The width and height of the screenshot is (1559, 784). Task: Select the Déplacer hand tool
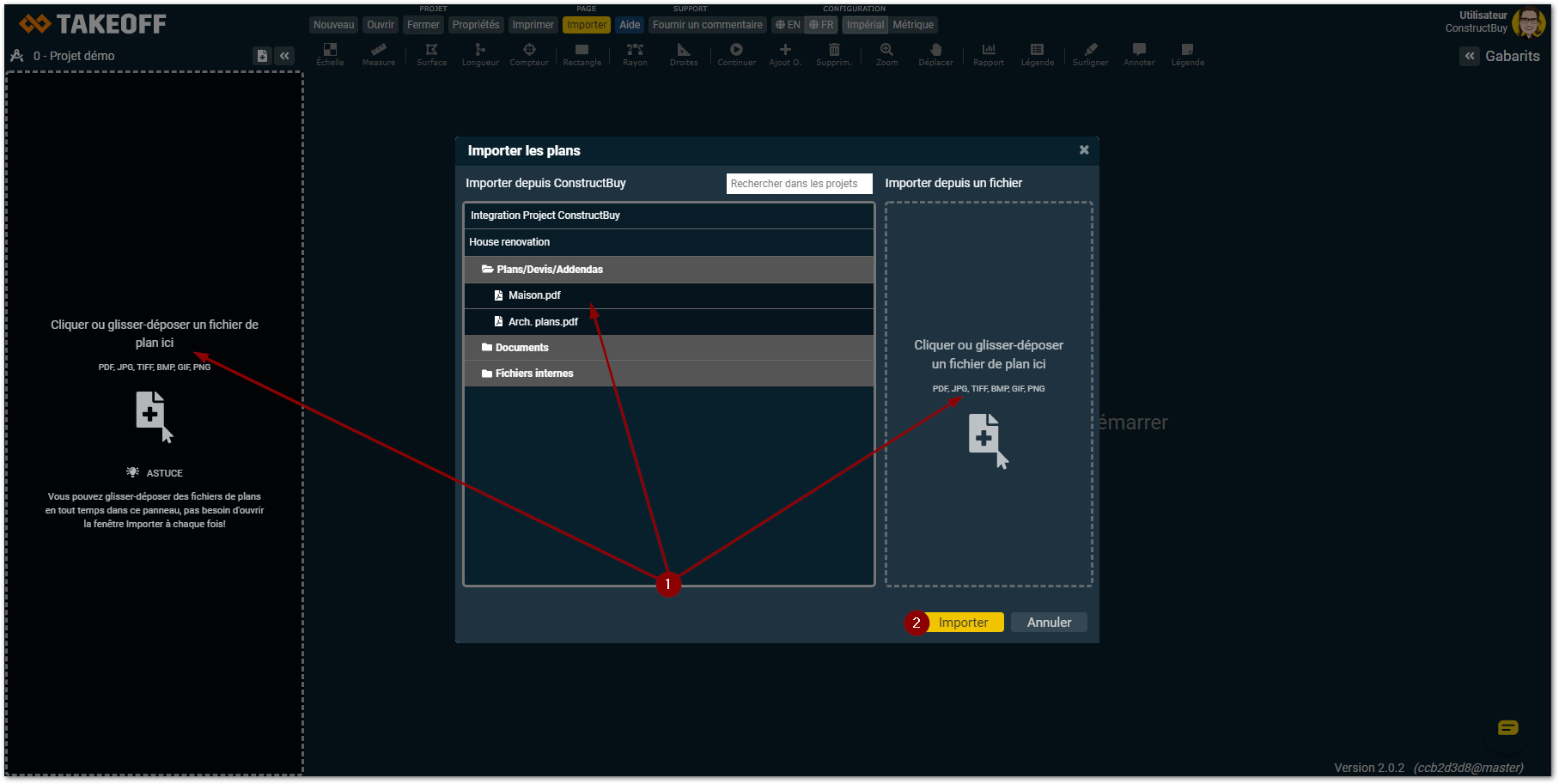coord(935,54)
